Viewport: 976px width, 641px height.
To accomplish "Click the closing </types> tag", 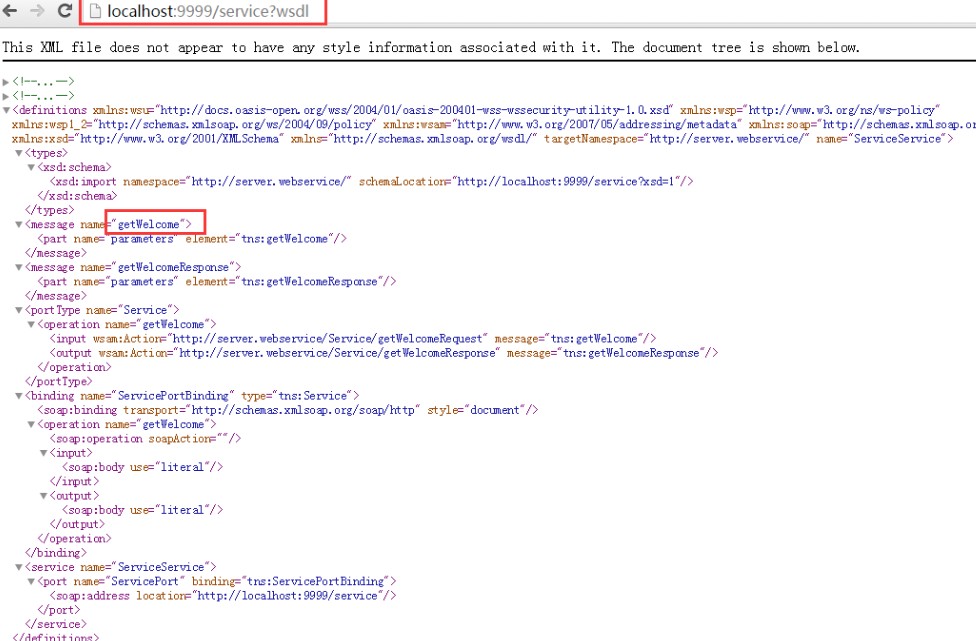I will coord(49,210).
